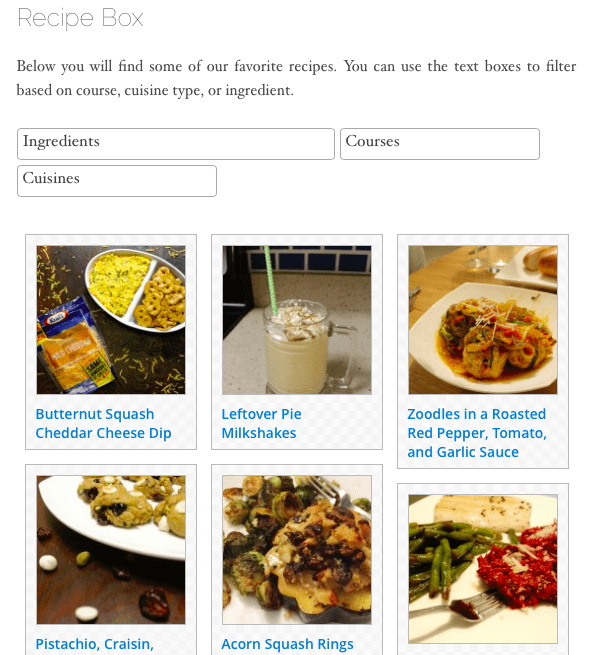This screenshot has width=609, height=655.
Task: Click the bread roll behind the zoodles plate
Action: pos(540,260)
